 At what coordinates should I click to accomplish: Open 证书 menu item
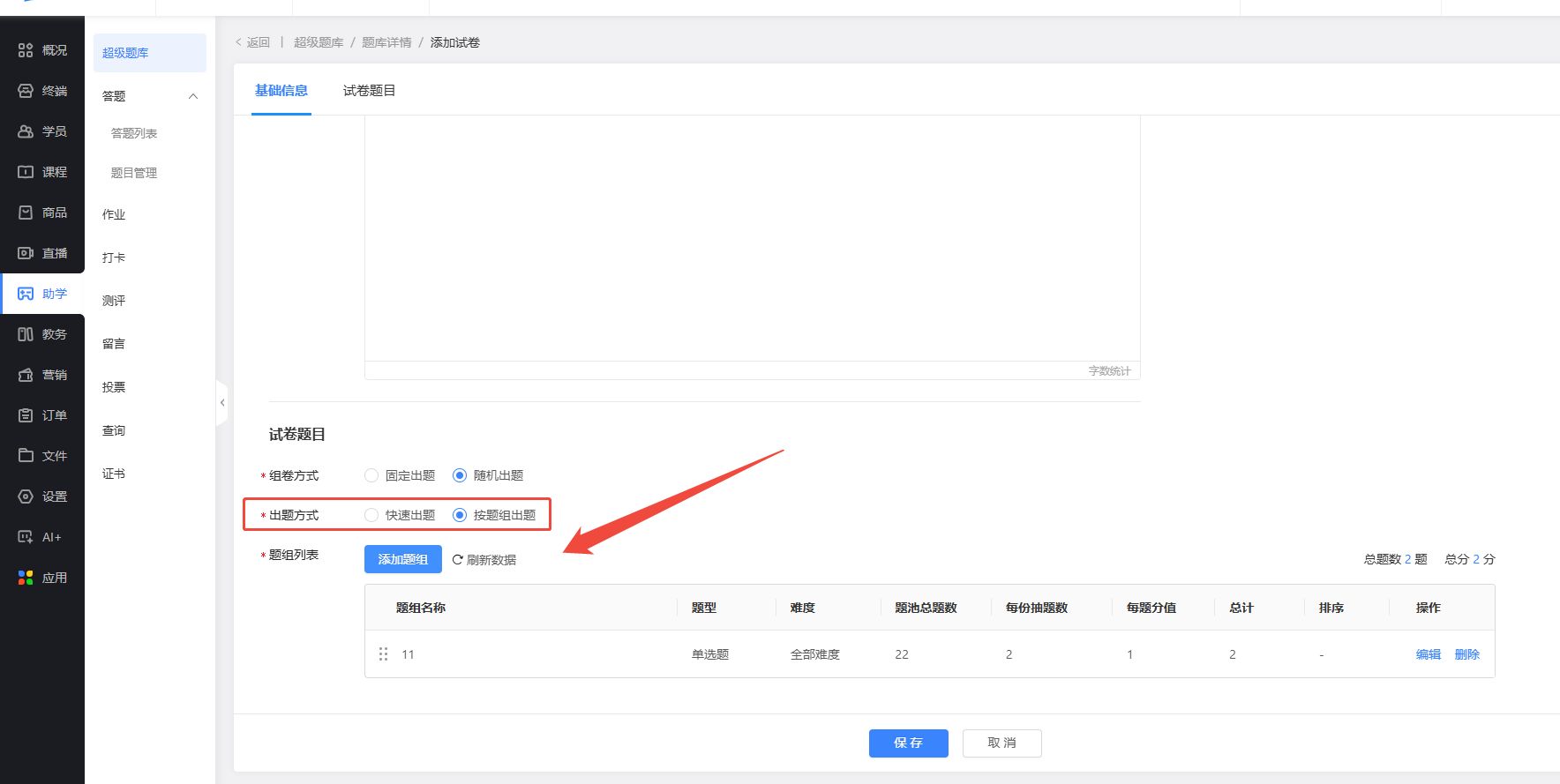(114, 474)
